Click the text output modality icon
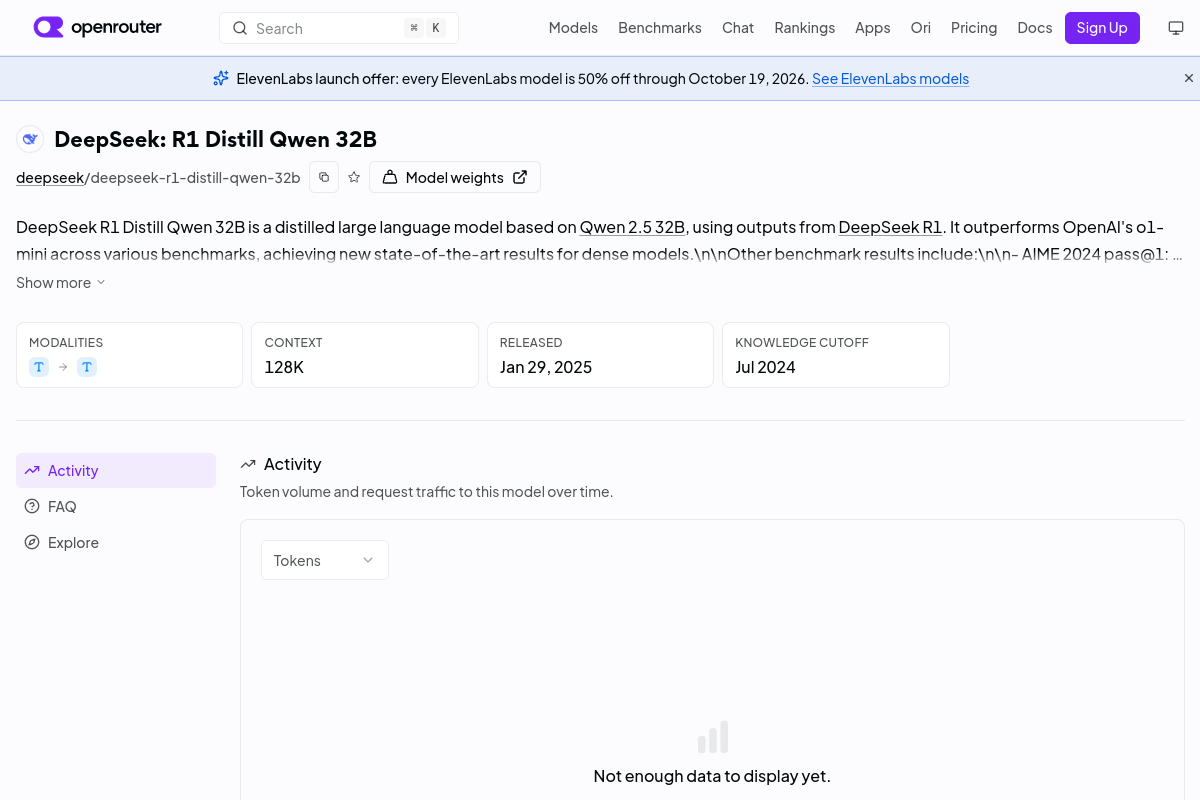Viewport: 1200px width, 800px height. [87, 367]
